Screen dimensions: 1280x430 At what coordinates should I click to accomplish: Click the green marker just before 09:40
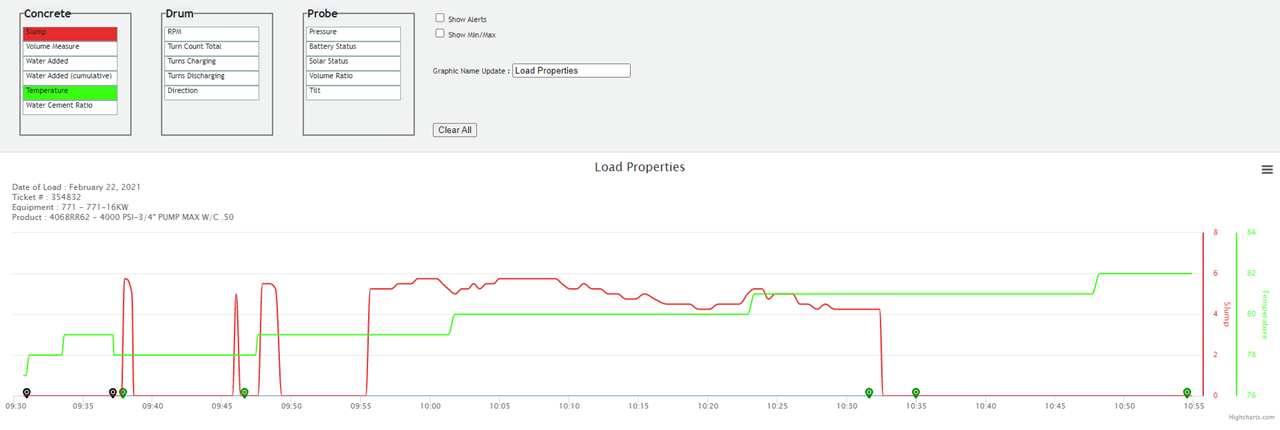[x=123, y=393]
